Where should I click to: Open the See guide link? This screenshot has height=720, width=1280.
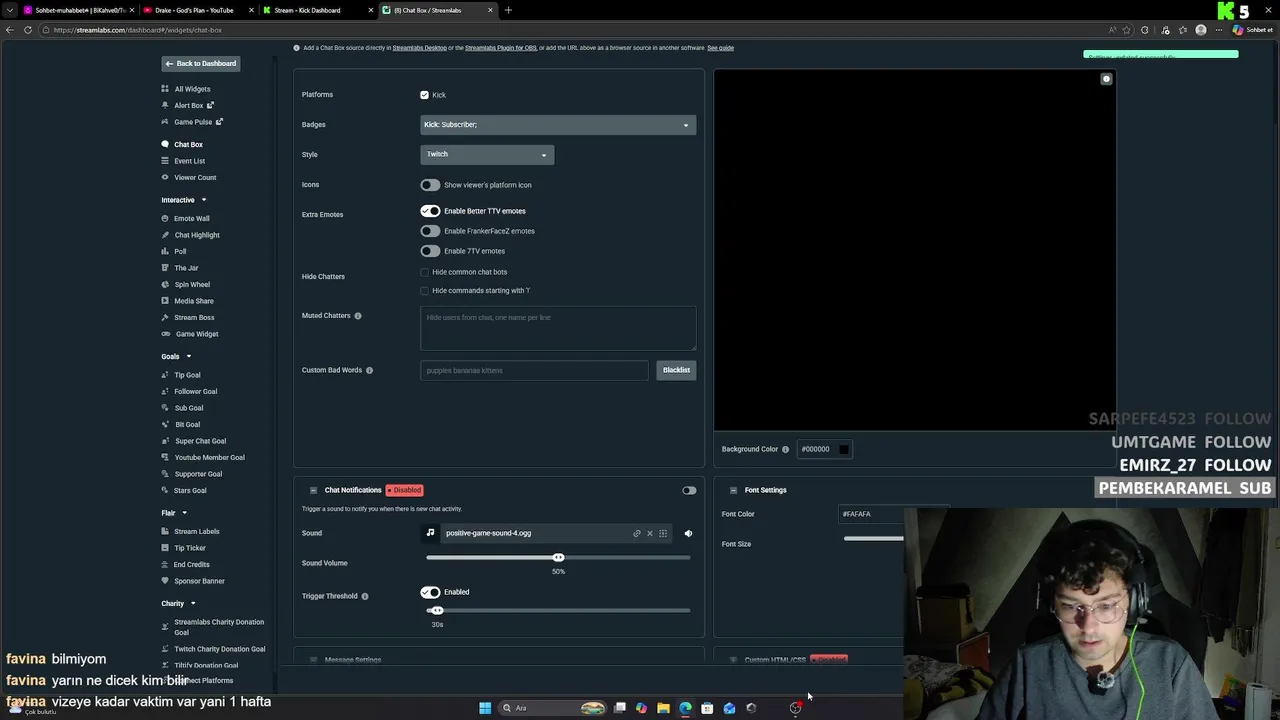(720, 48)
